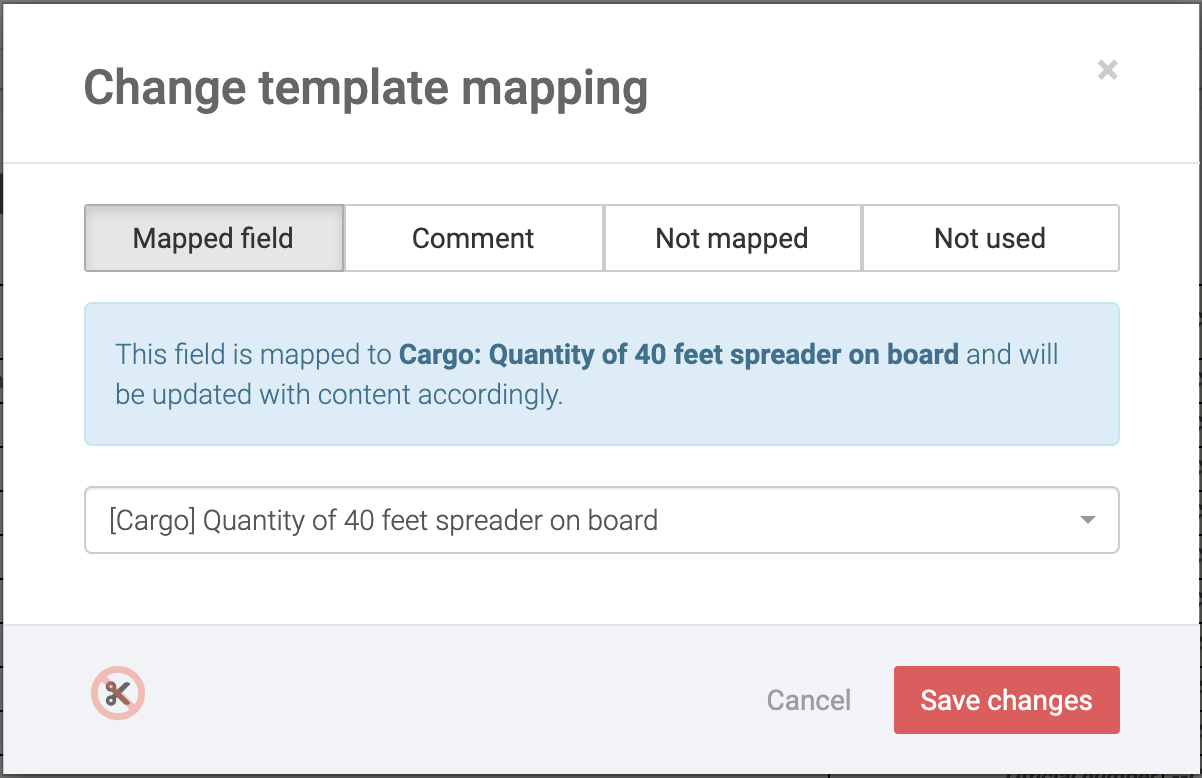1202x778 pixels.
Task: Dismiss dialog using the X icon
Action: pyautogui.click(x=1107, y=70)
